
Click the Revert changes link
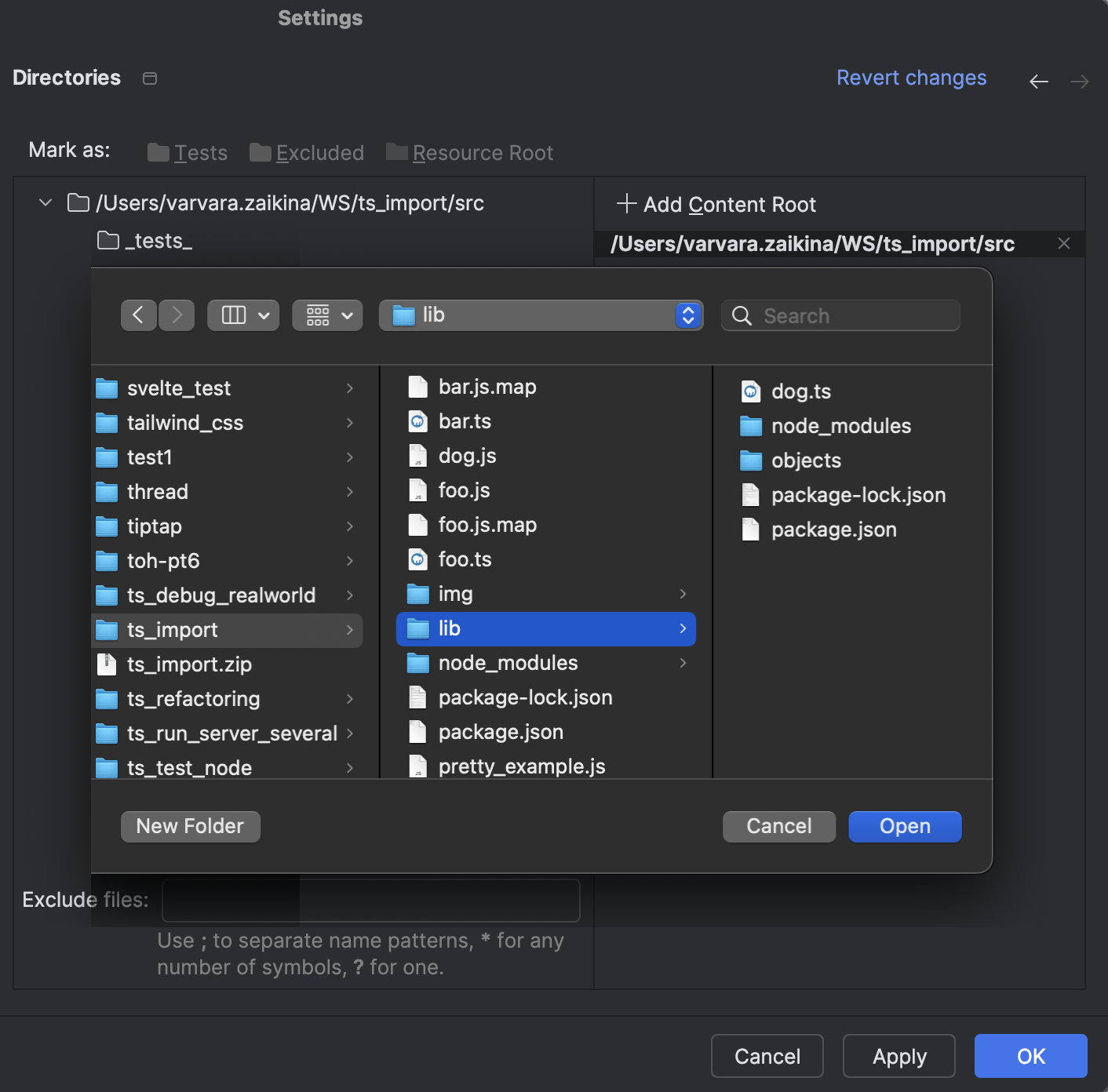tap(911, 77)
